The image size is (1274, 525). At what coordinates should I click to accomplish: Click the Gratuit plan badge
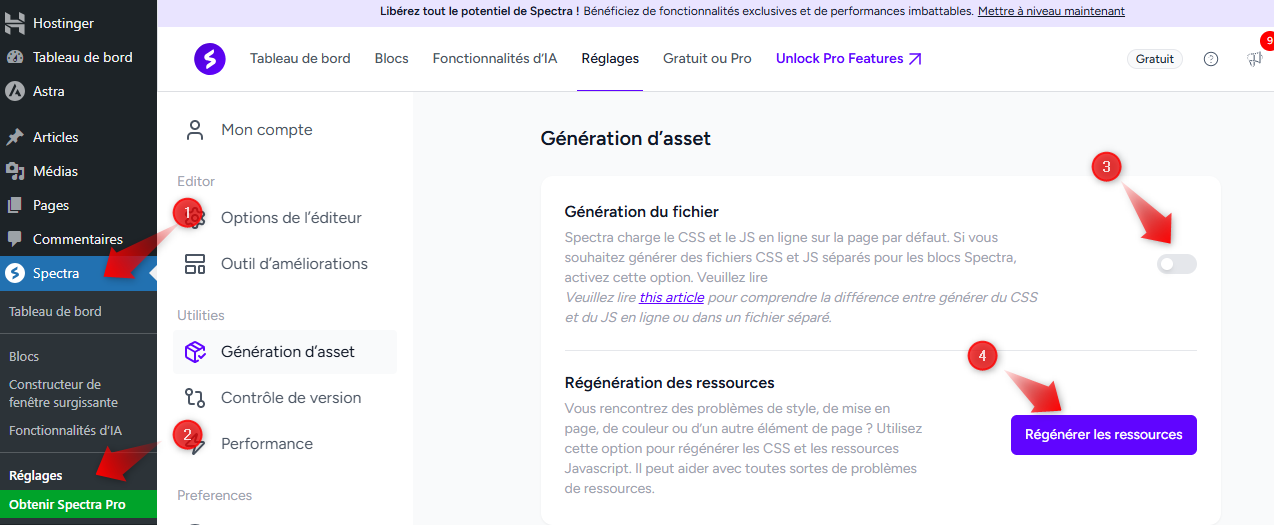point(1155,59)
